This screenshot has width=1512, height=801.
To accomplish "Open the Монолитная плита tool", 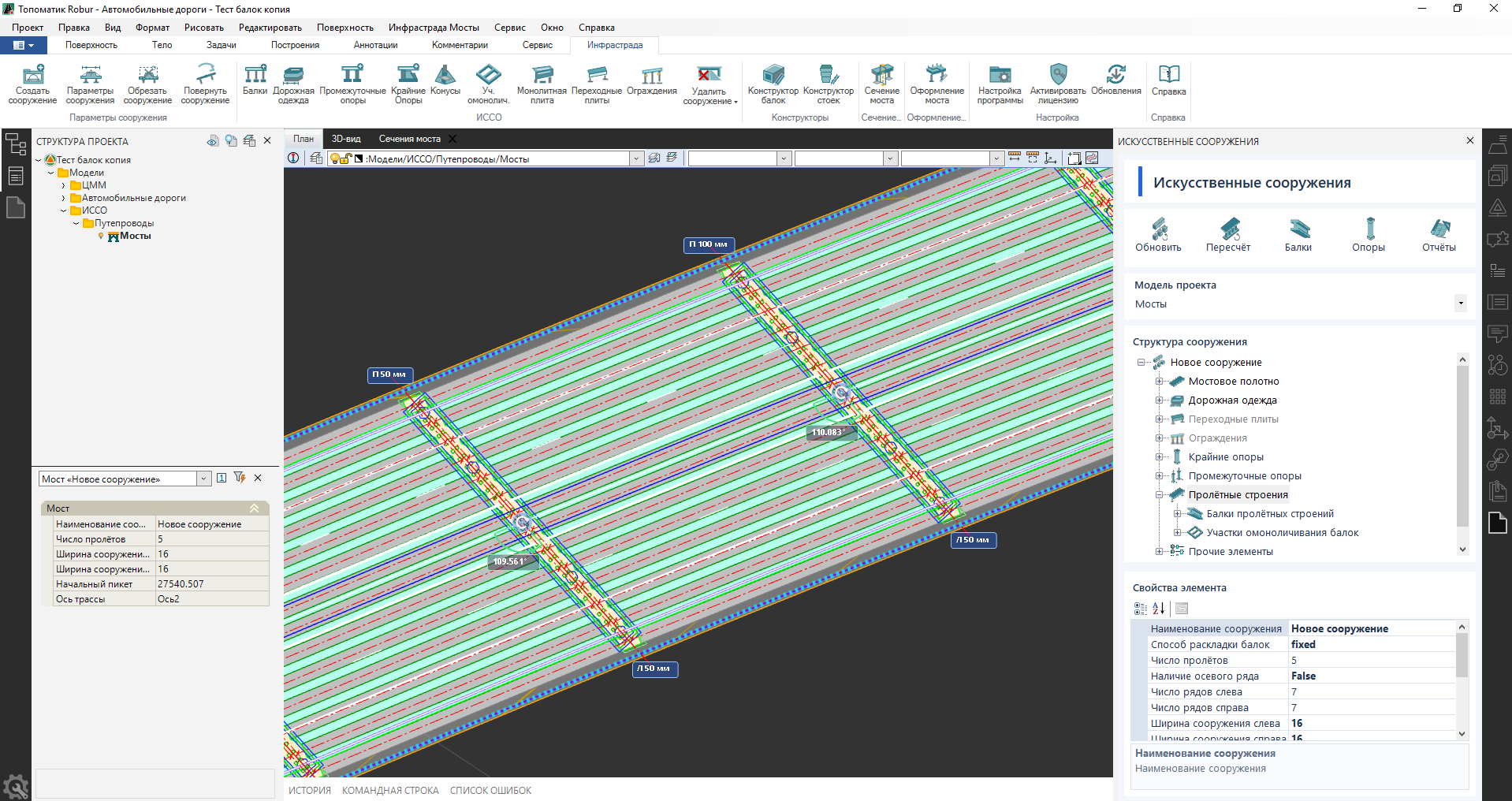I will click(x=542, y=84).
